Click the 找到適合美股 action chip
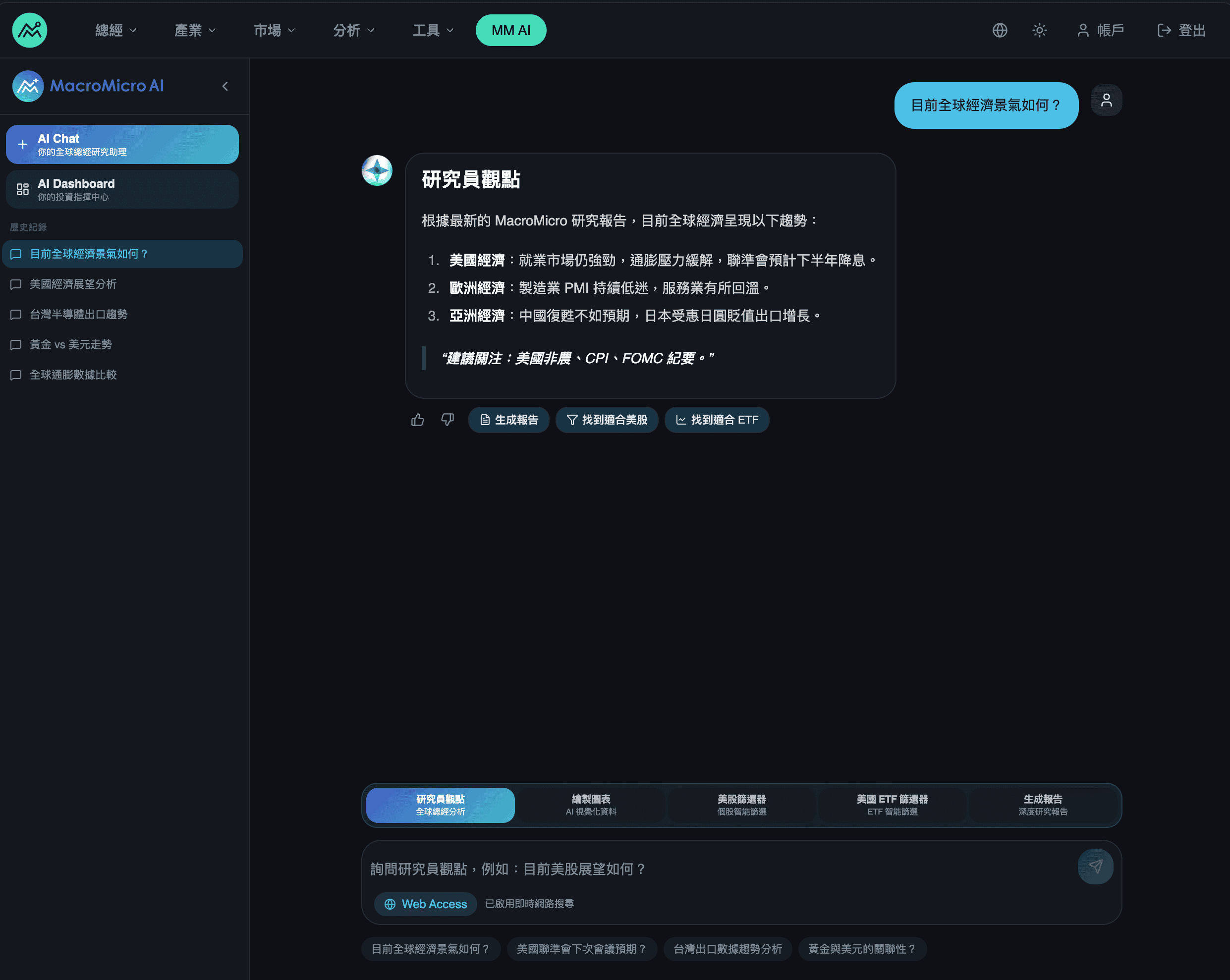Screen dimensions: 1230x980 coord(607,421)
